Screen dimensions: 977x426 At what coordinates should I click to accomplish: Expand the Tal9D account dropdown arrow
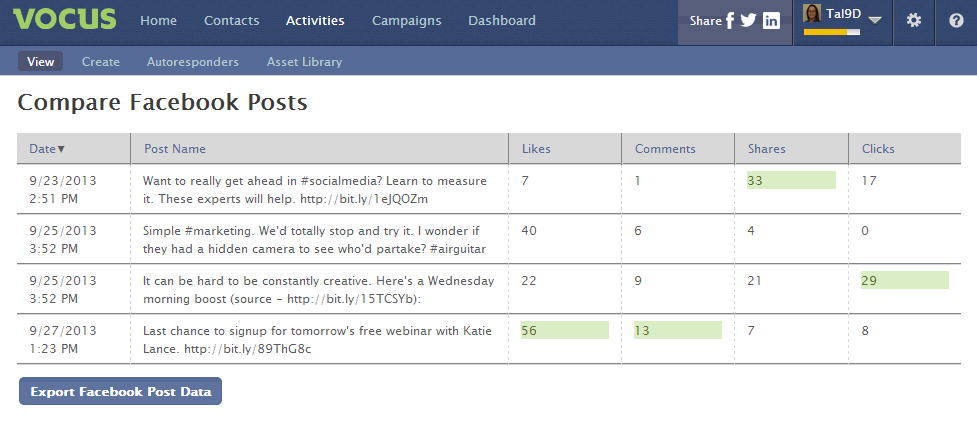coord(875,20)
